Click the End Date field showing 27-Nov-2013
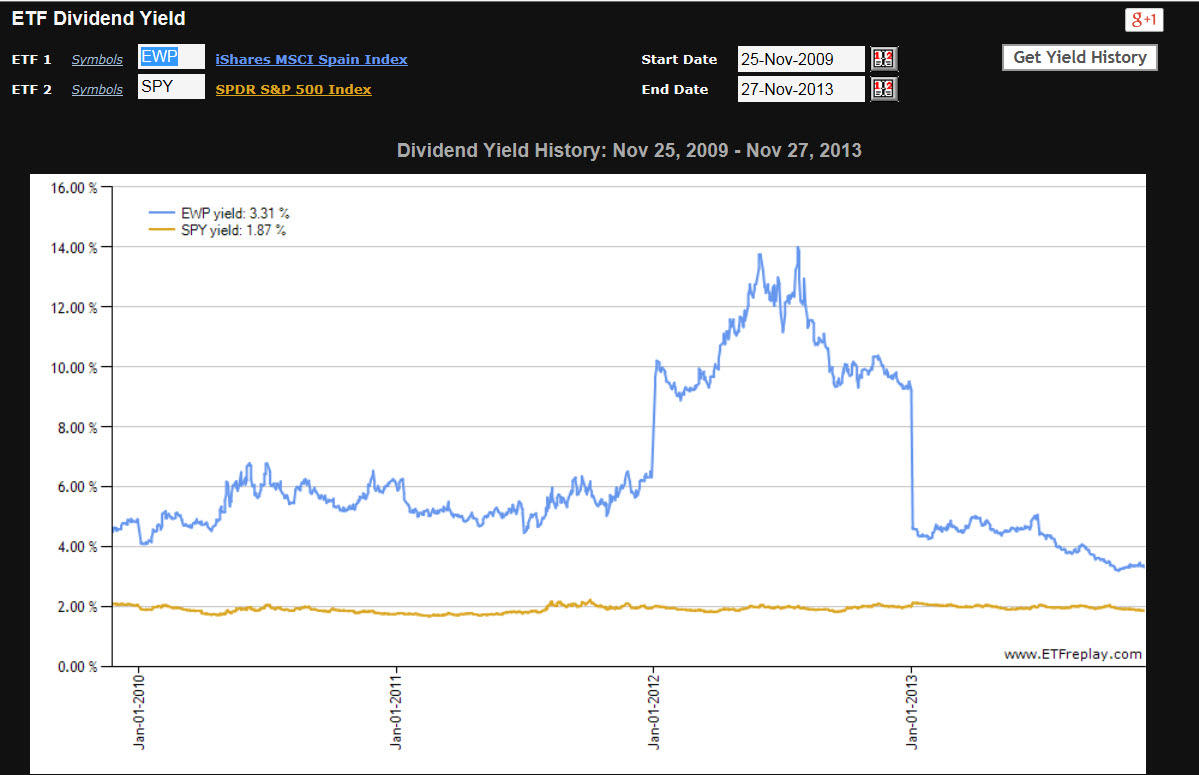Image resolution: width=1199 pixels, height=775 pixels. (x=800, y=89)
